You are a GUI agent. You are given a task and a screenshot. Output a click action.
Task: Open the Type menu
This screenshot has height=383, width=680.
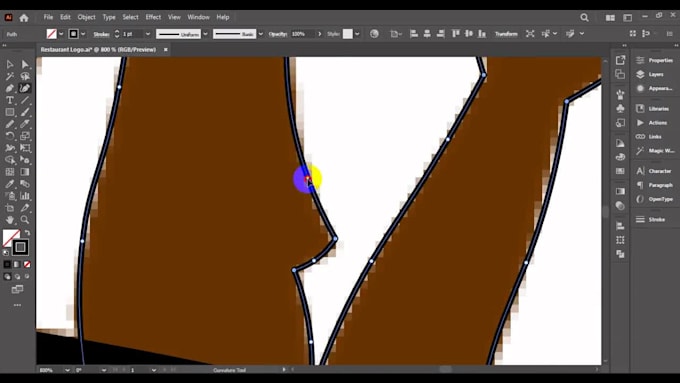pyautogui.click(x=109, y=17)
